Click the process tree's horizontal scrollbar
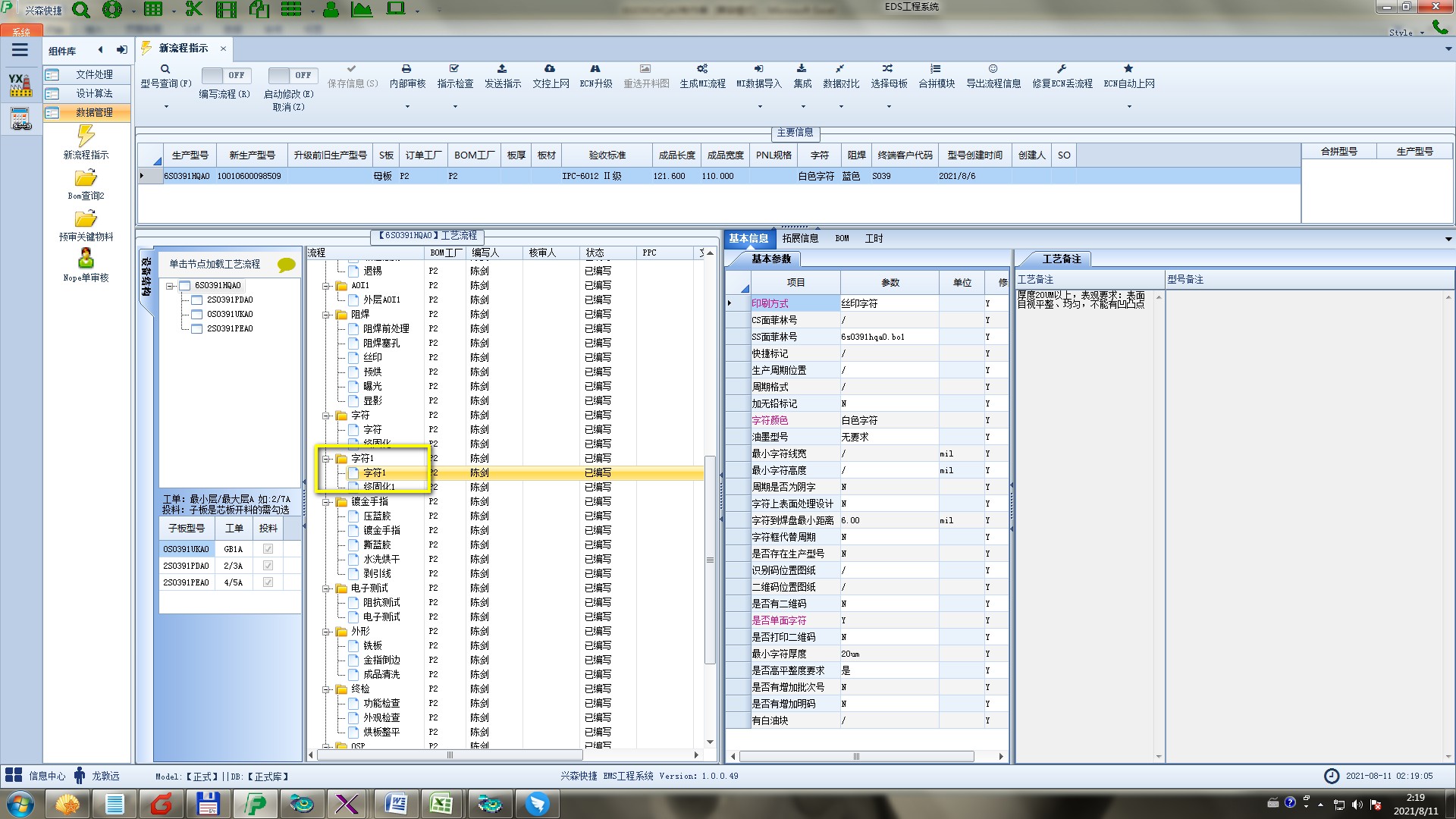Screen dimensions: 1456x819 tap(449, 755)
